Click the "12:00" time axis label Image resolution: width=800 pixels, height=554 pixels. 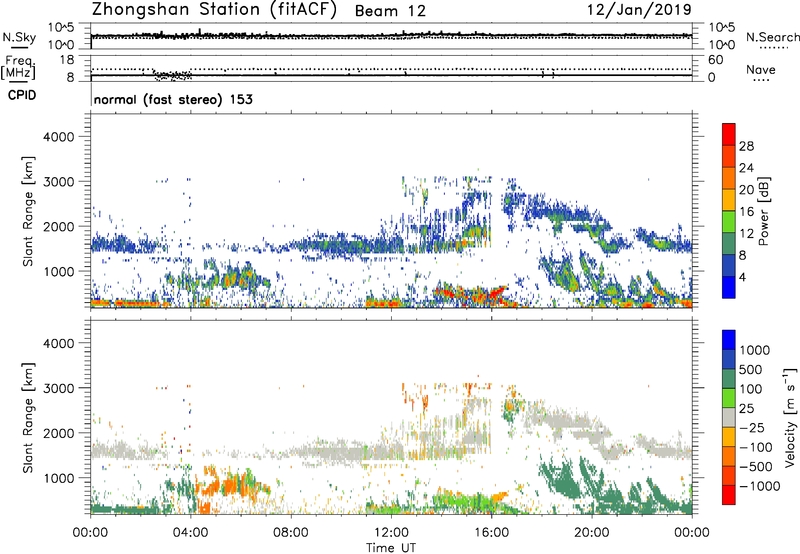pos(391,533)
